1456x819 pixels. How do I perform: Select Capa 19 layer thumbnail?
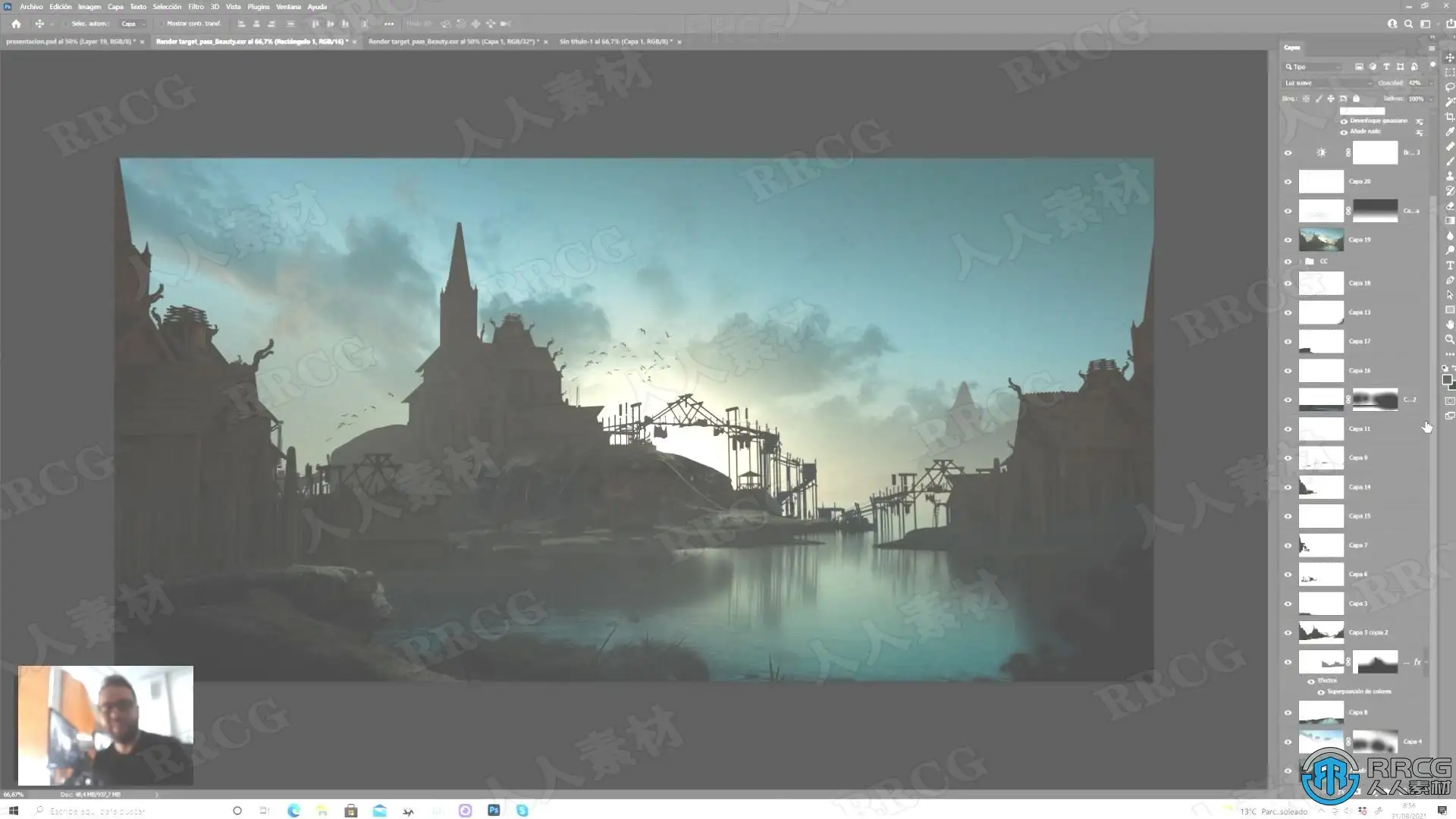[x=1321, y=240]
